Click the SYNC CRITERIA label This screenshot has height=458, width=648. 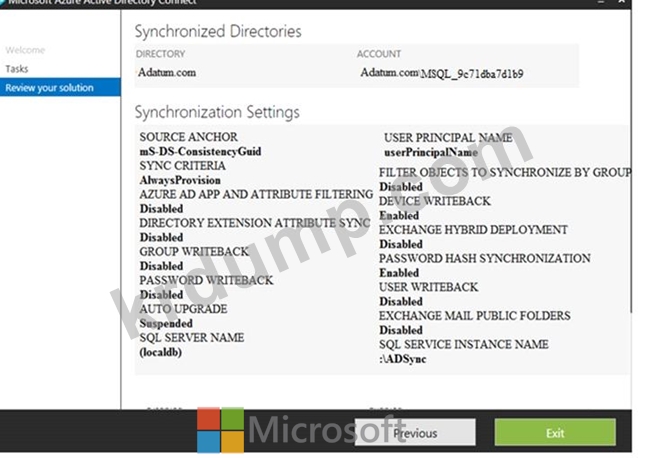click(182, 166)
